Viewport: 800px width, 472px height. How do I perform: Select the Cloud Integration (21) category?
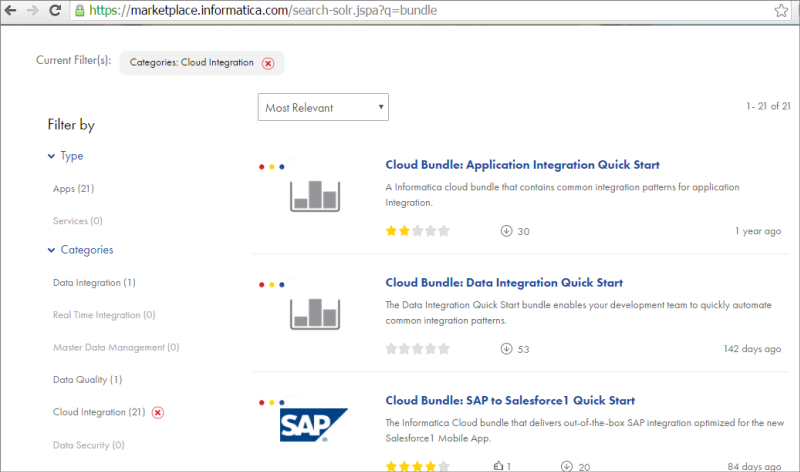click(99, 412)
